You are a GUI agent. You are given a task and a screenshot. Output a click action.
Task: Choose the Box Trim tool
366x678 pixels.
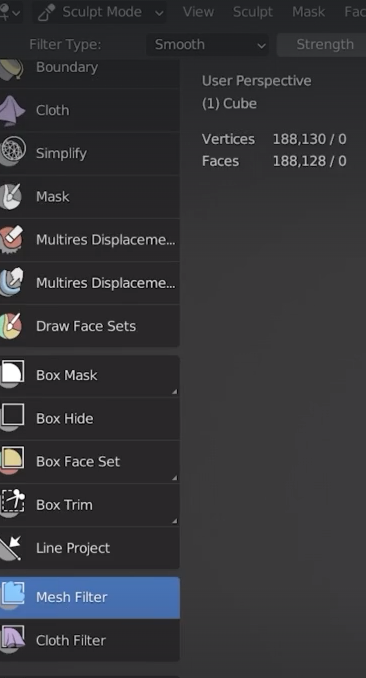click(x=90, y=505)
